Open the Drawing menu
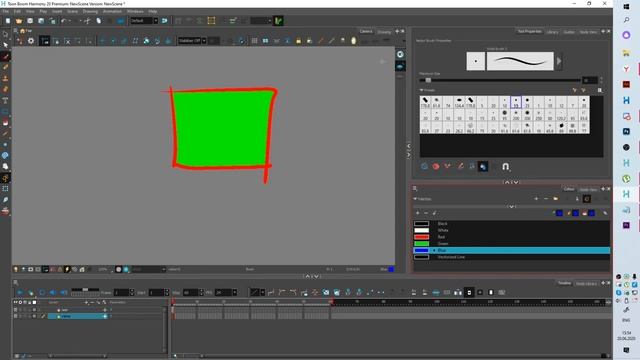Viewport: 640px width, 360px height. [90, 12]
